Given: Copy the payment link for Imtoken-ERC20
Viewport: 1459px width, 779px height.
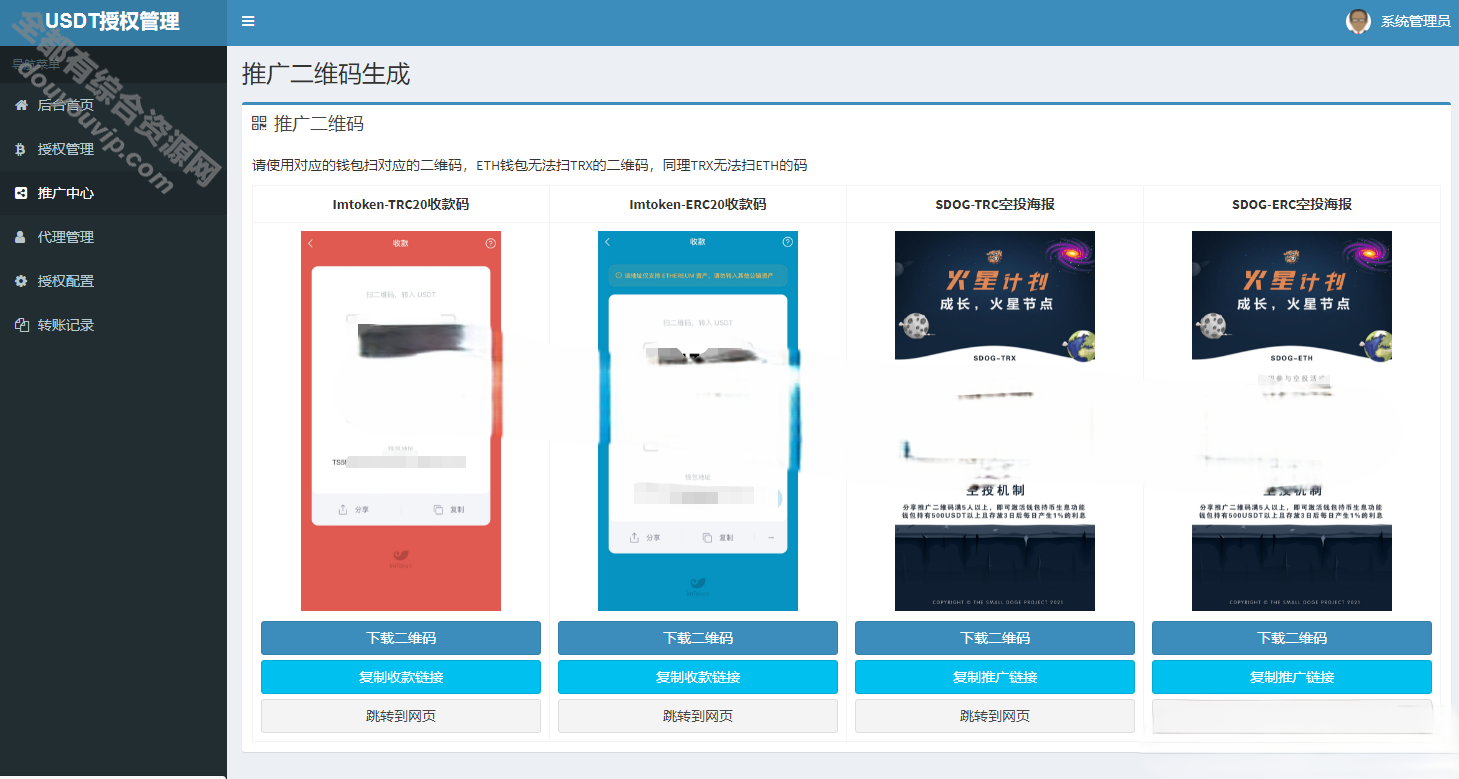Looking at the screenshot, I should [x=698, y=677].
